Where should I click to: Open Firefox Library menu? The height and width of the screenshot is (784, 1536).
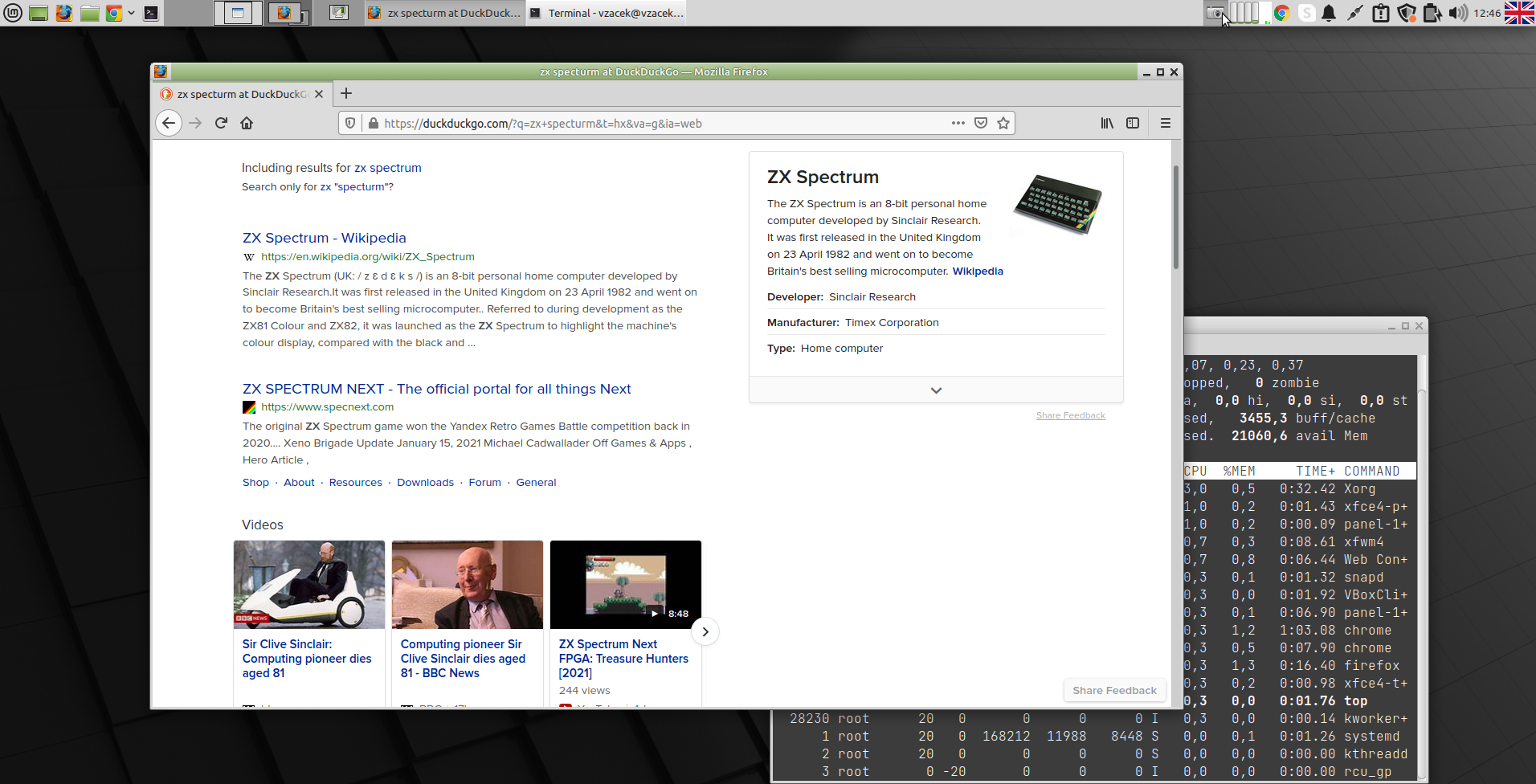coord(1107,123)
